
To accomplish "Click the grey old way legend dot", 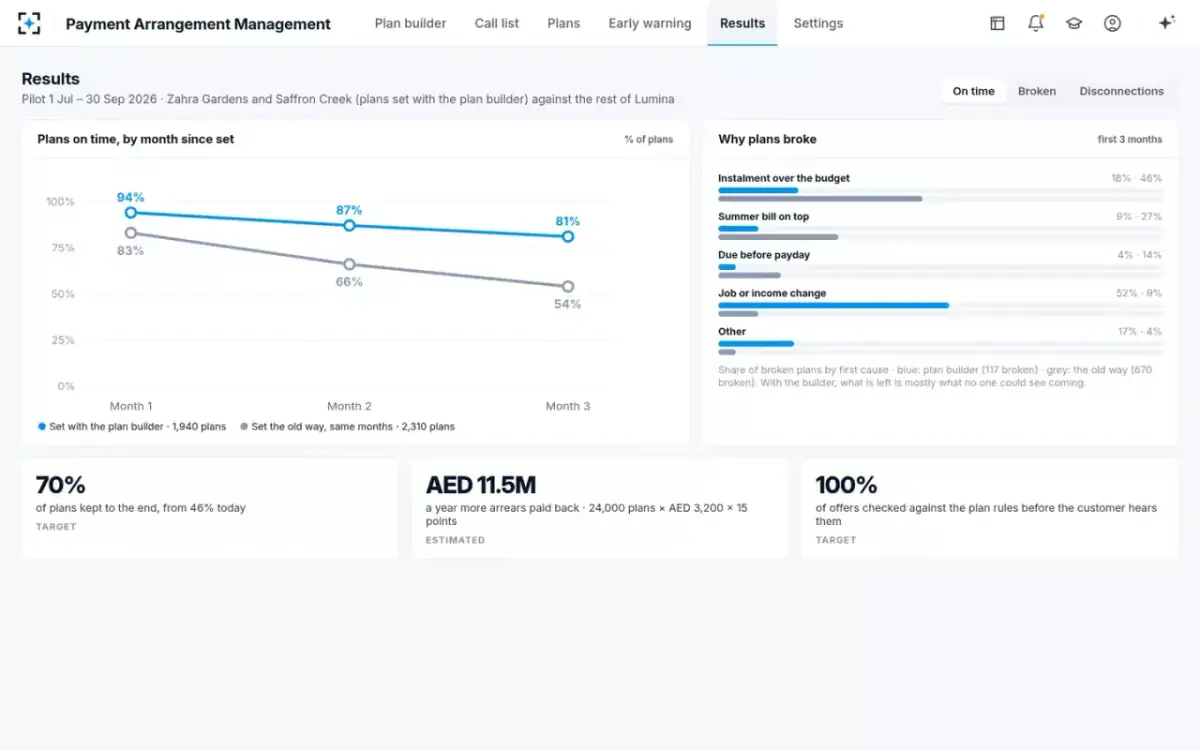I will point(244,426).
